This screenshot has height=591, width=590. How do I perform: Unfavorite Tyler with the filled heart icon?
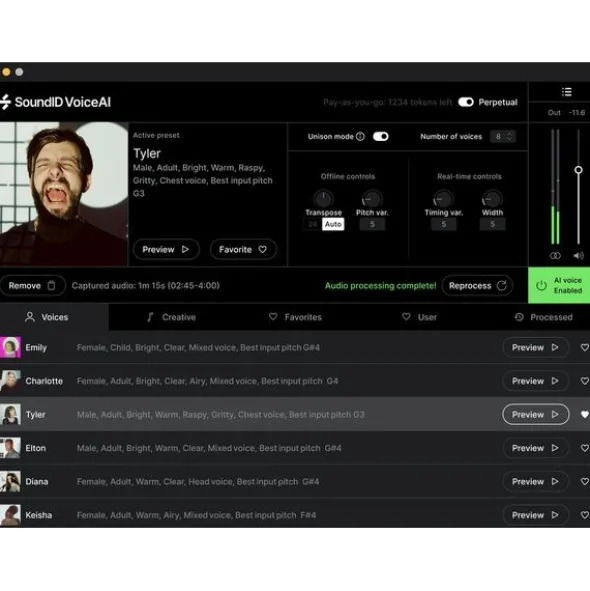584,415
